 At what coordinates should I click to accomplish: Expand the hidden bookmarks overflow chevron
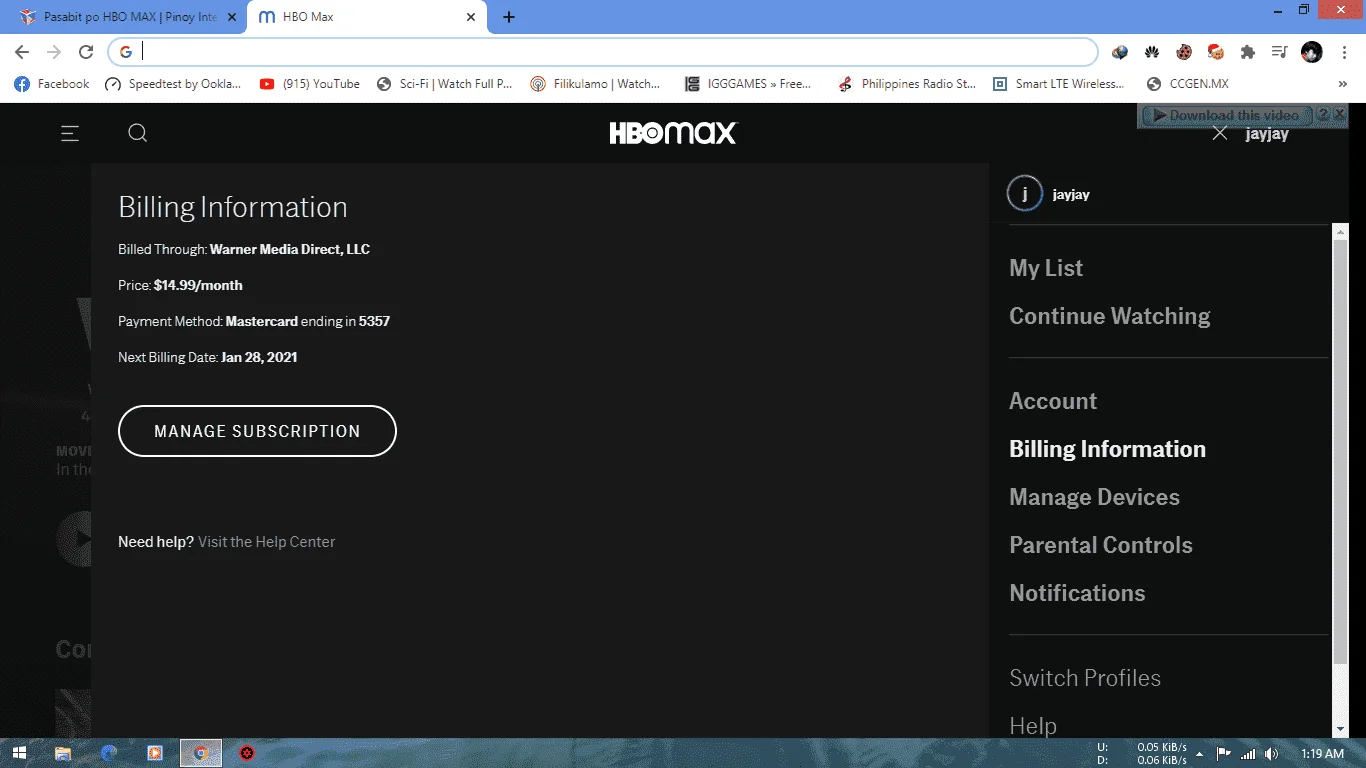(1342, 84)
